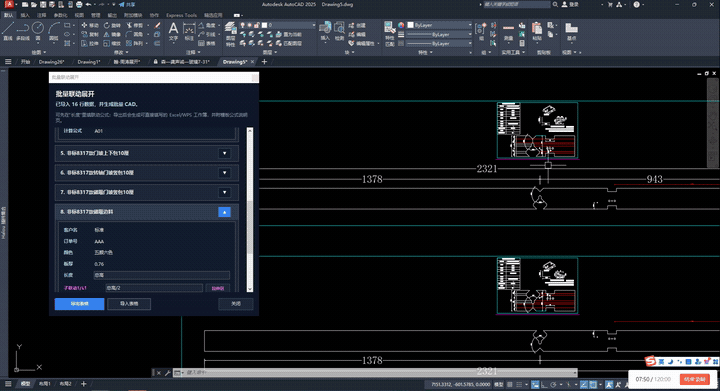Click the sub-link formula input field
The height and width of the screenshot is (391, 720).
point(154,288)
